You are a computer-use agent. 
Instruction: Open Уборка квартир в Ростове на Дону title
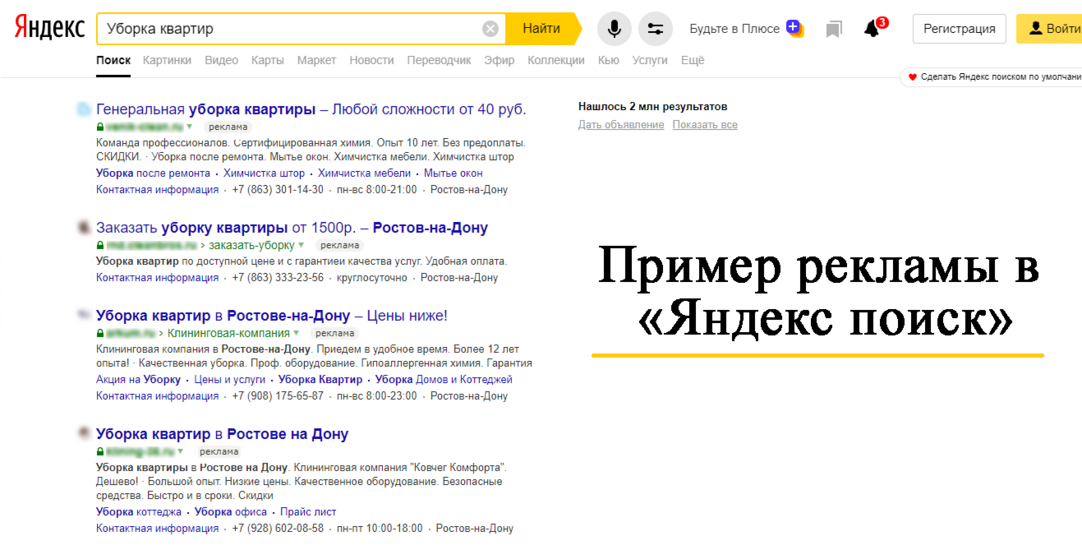click(222, 433)
